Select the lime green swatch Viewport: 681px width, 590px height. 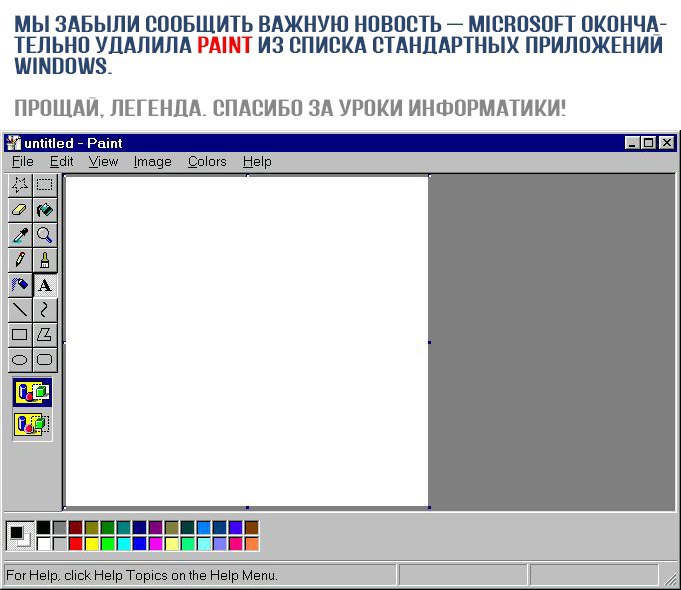pyautogui.click(x=108, y=544)
